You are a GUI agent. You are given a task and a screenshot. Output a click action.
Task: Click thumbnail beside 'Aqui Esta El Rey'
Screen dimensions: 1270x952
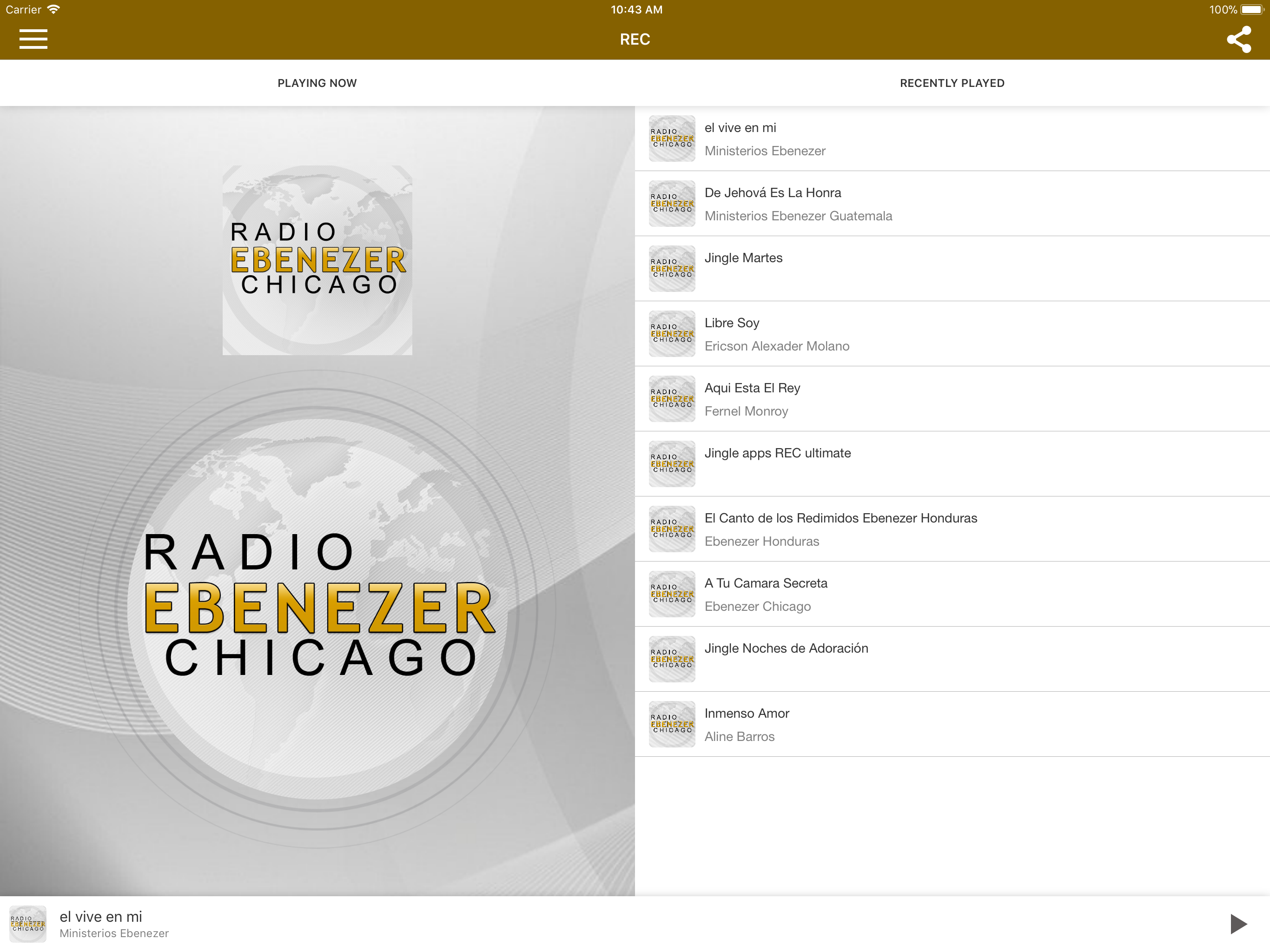(672, 398)
